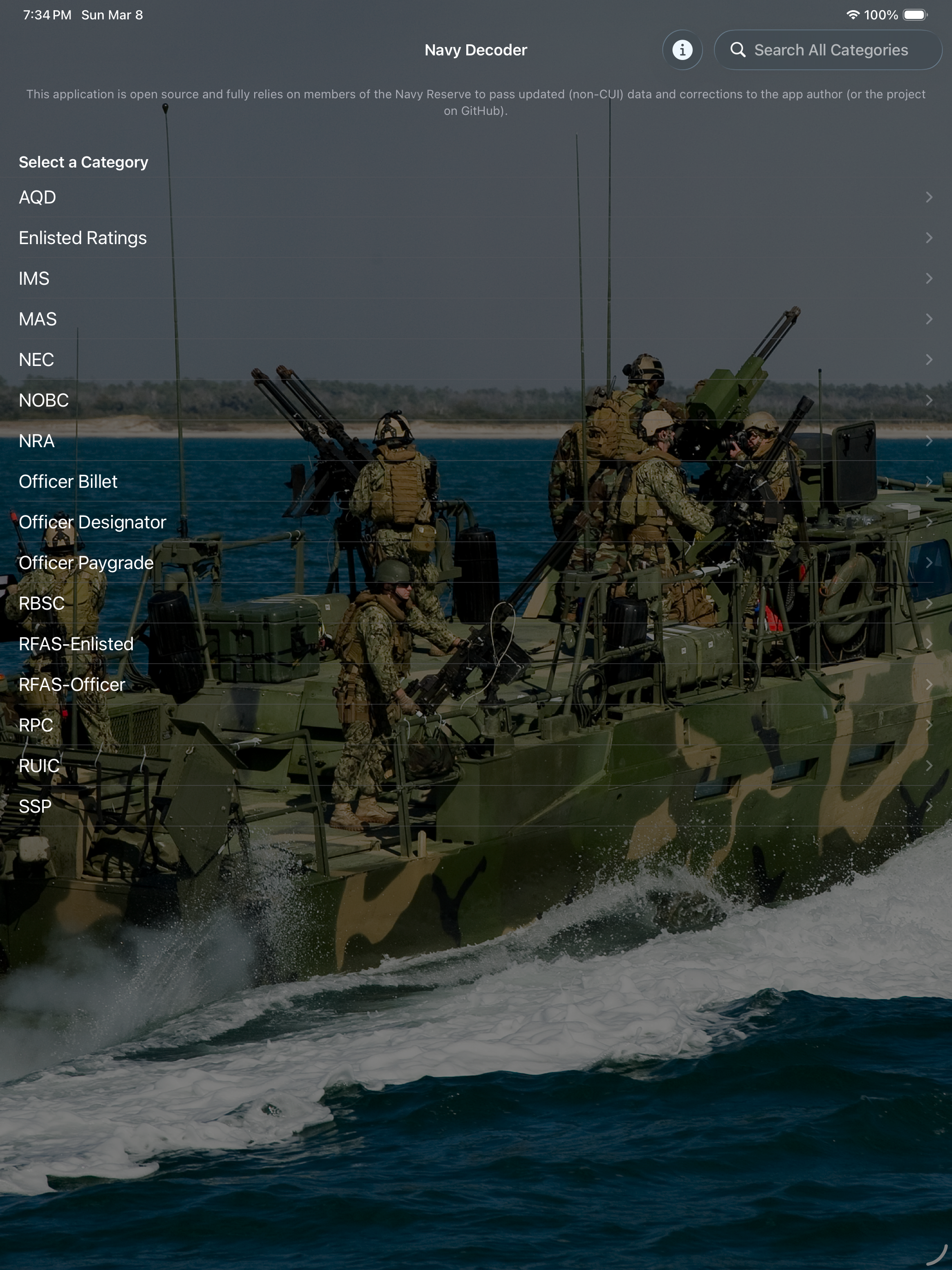Image resolution: width=952 pixels, height=1270 pixels.
Task: Tap the open source notice text
Action: pyautogui.click(x=476, y=102)
